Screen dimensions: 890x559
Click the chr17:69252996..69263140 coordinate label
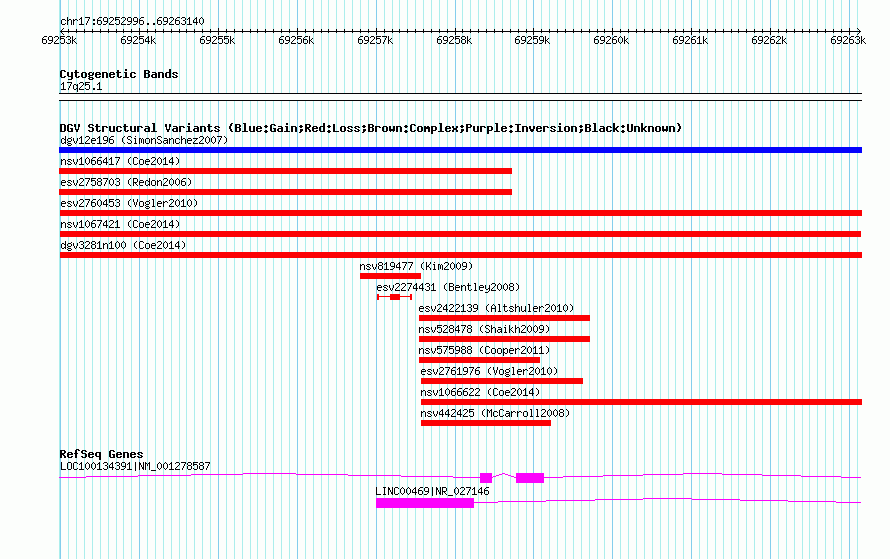pos(132,21)
